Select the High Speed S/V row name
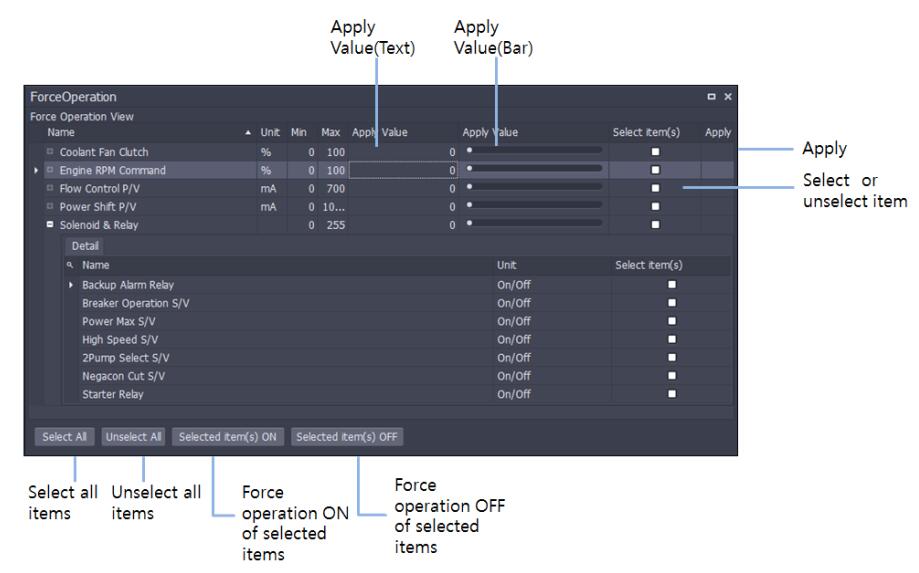Viewport: 919px width, 573px height. [x=120, y=339]
